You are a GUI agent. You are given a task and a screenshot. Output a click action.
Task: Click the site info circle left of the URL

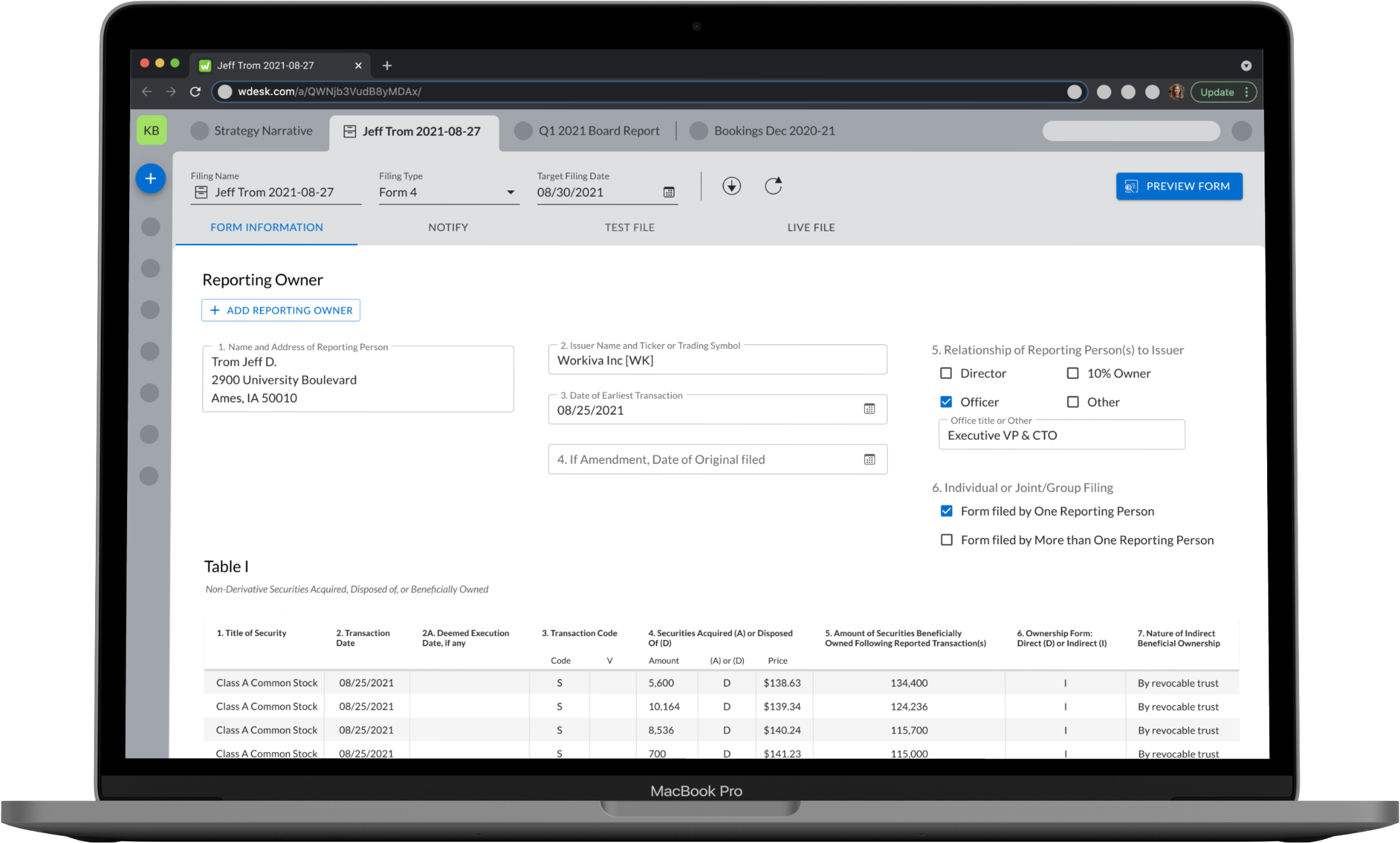[x=225, y=91]
